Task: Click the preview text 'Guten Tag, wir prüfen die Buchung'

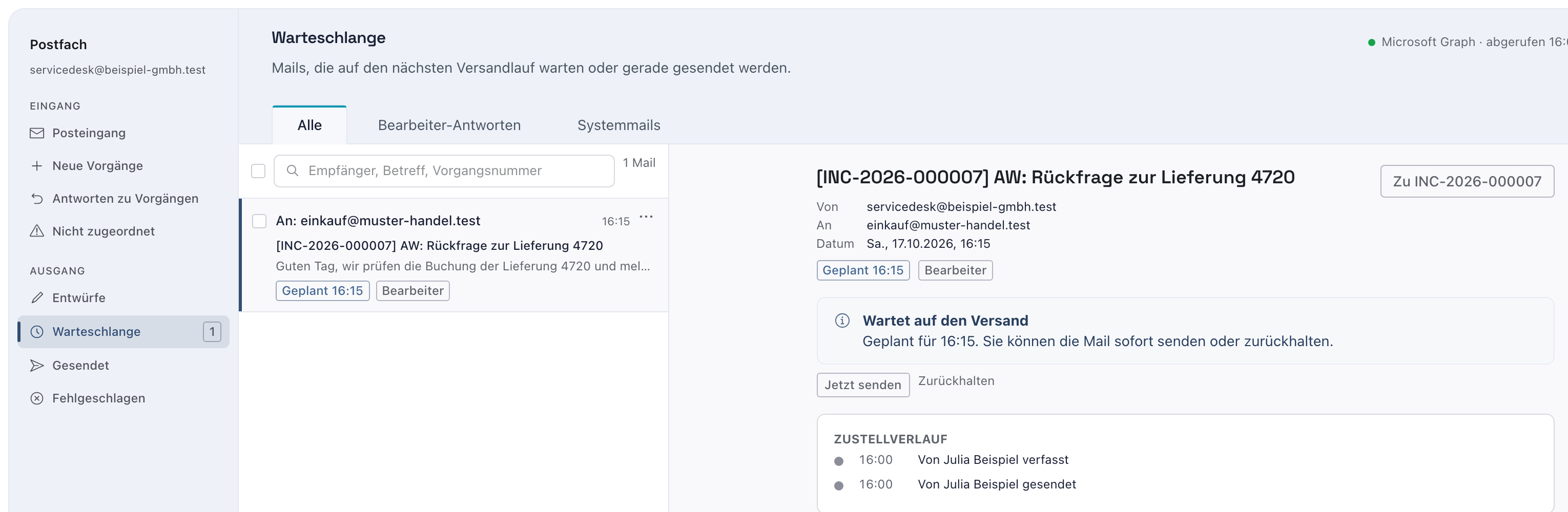Action: click(463, 266)
